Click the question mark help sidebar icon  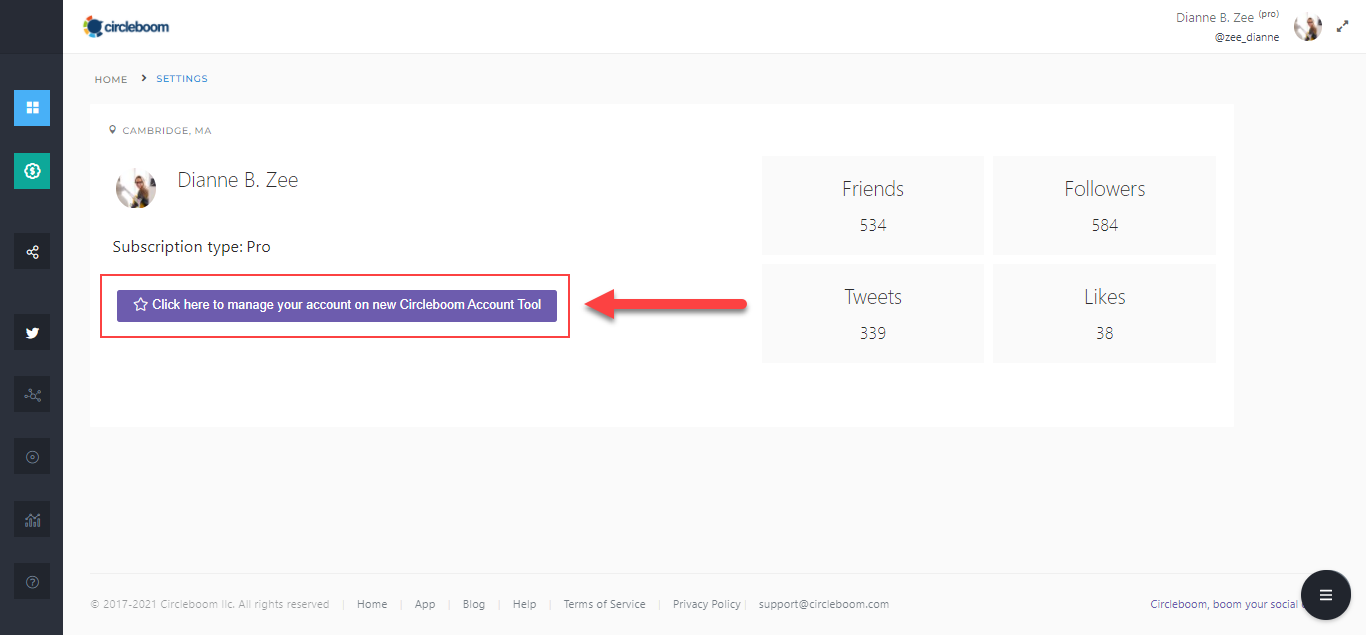coord(32,582)
